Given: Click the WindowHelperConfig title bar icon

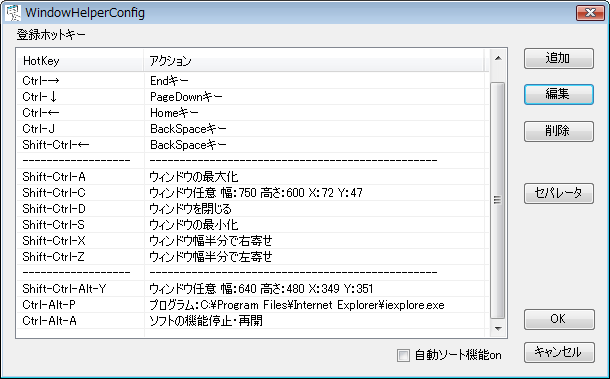Looking at the screenshot, I should point(13,13).
